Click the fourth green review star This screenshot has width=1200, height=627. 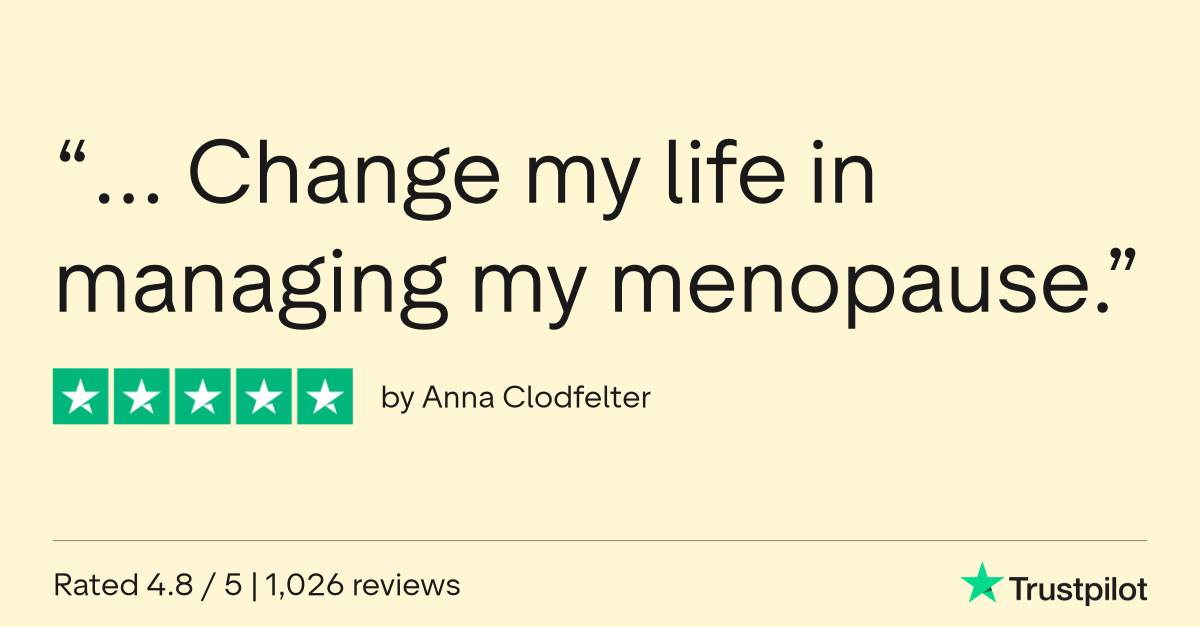tap(263, 397)
